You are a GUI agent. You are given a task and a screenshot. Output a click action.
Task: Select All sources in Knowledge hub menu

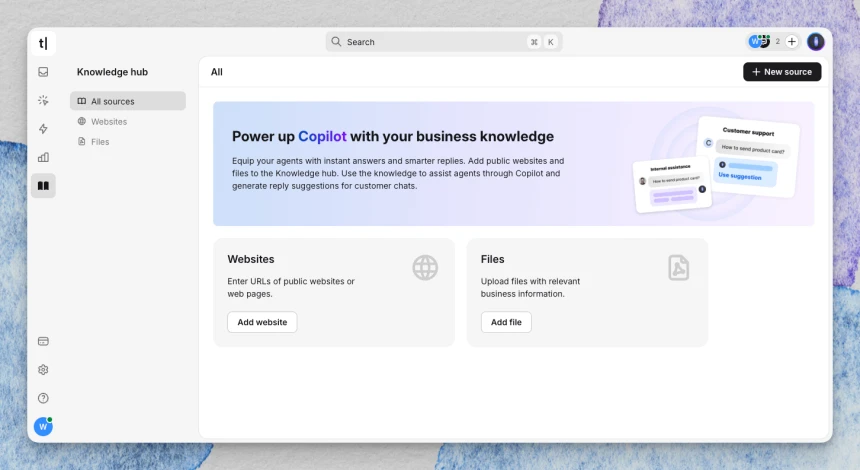coord(128,101)
